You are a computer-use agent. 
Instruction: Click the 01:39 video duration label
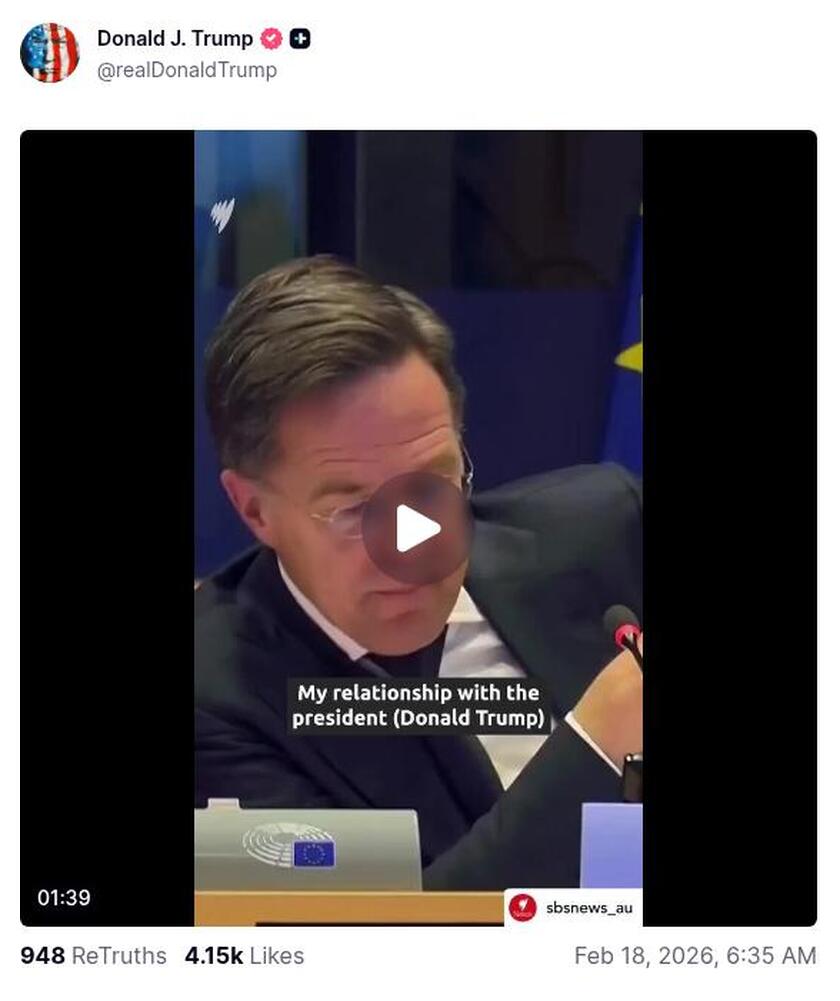(64, 898)
